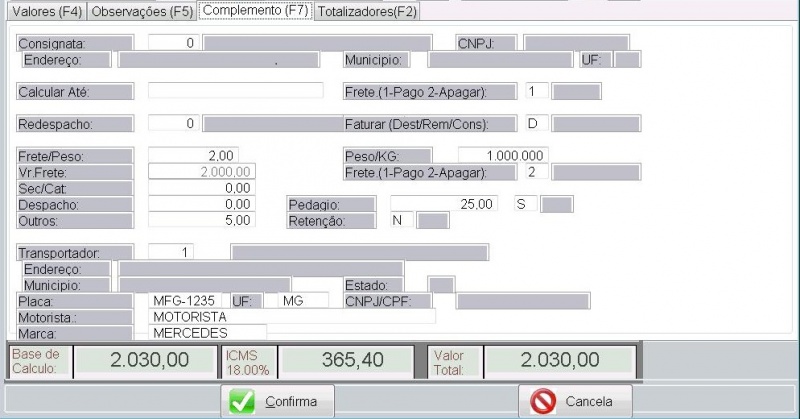Screen dimensions: 800x419
Task: Click the Motorista name field
Action: point(291,316)
